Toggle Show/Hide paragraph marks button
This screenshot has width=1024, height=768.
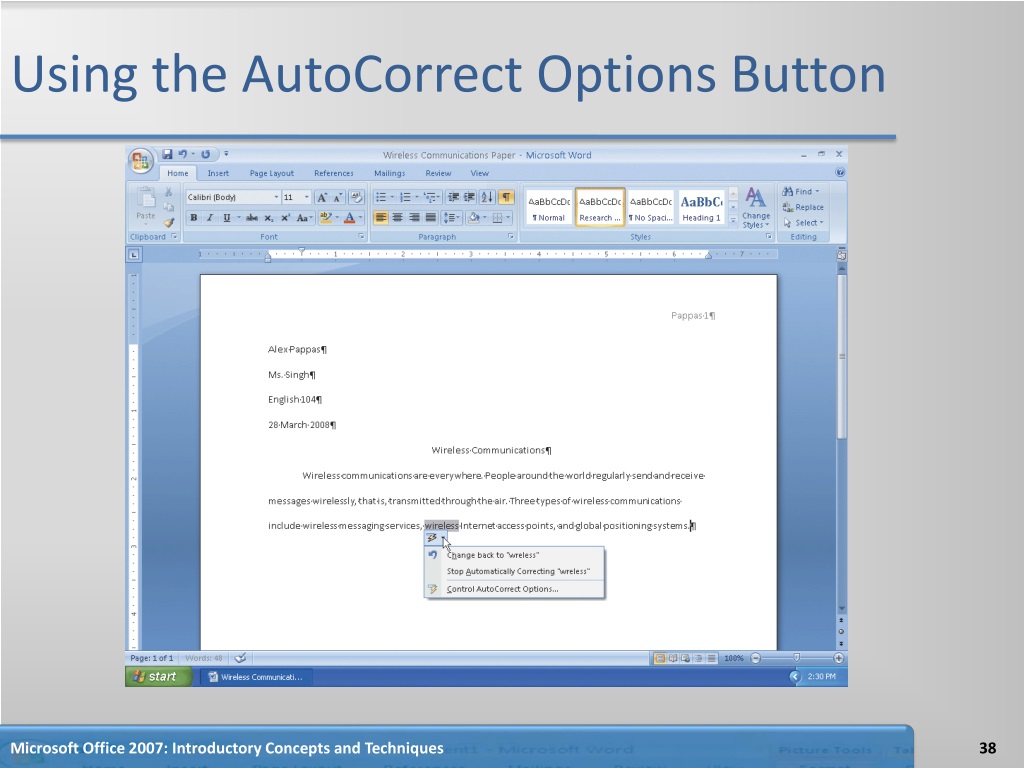506,197
